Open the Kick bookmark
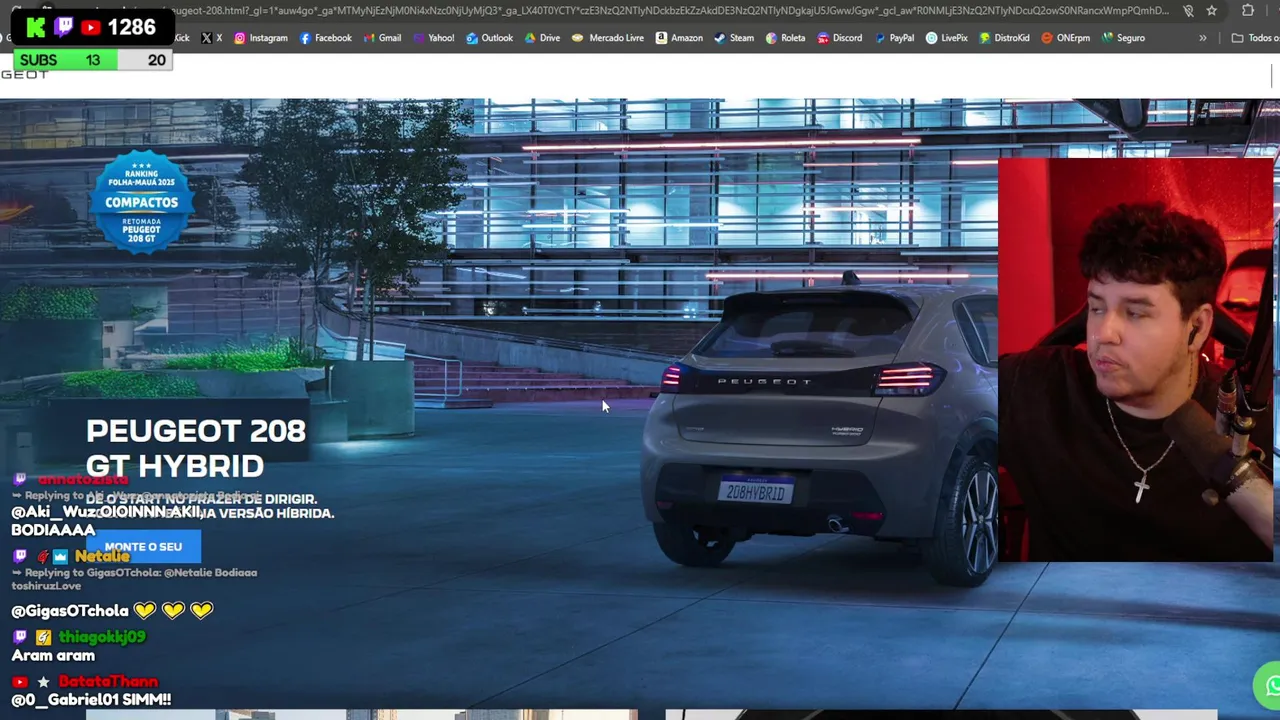Screen dimensions: 1280x720 [x=180, y=38]
